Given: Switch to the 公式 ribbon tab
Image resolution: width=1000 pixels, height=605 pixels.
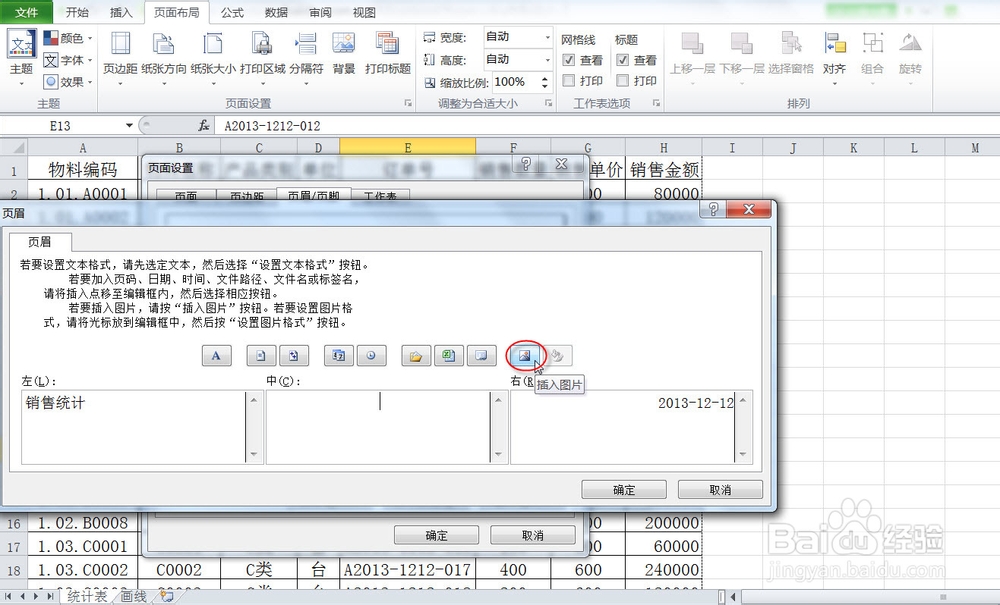Looking at the screenshot, I should click(232, 12).
